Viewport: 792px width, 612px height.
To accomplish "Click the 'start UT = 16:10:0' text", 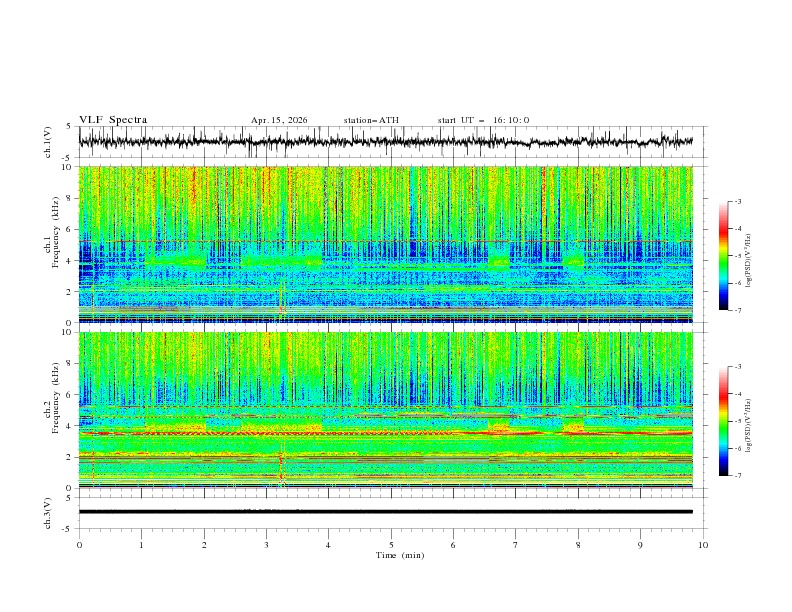I will click(x=483, y=120).
